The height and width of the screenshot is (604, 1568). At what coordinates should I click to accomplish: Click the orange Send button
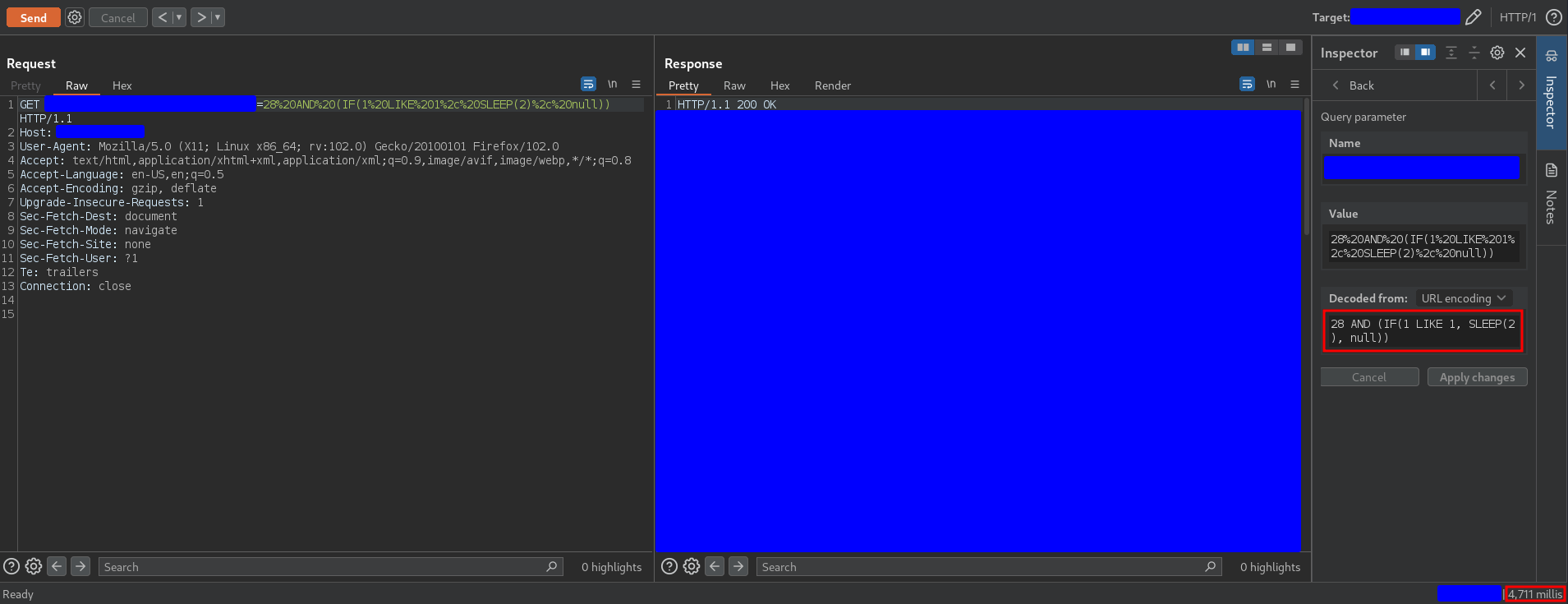pyautogui.click(x=33, y=17)
